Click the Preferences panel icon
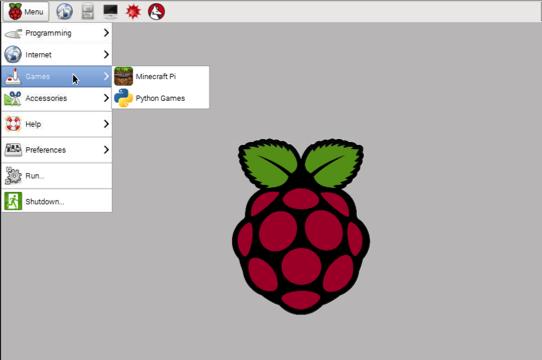This screenshot has height=360, width=542. click(13, 150)
